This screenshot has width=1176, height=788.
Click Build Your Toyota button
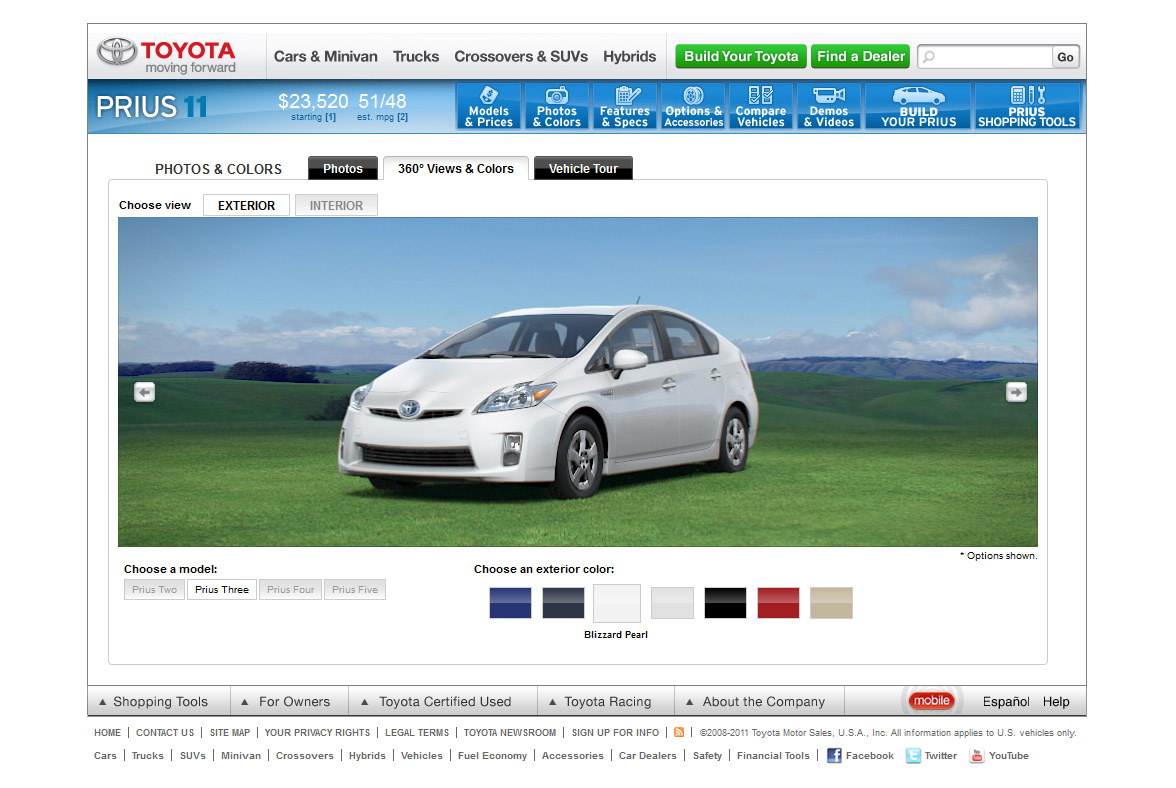pos(741,56)
